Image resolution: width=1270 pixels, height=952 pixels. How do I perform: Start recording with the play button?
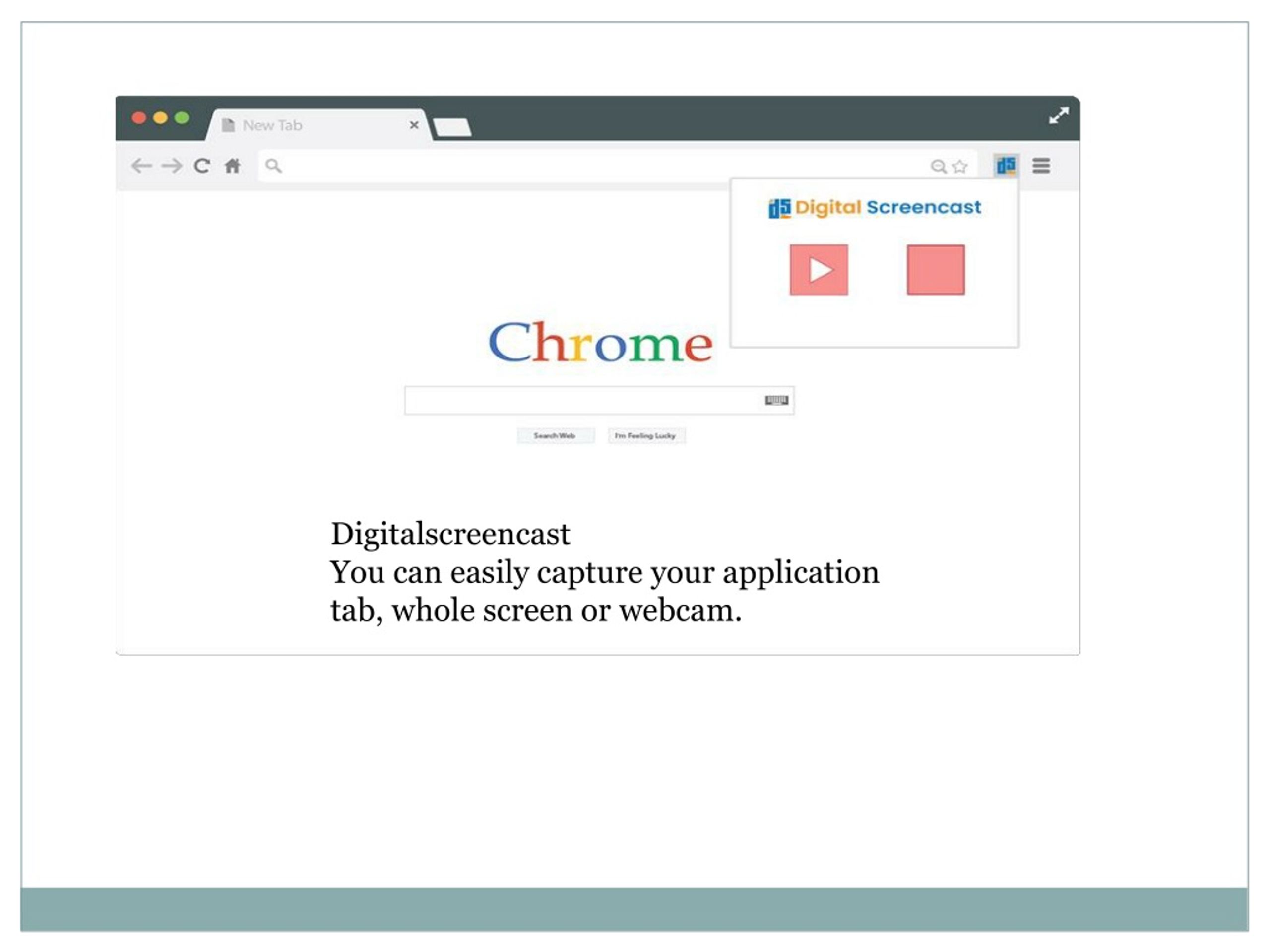point(819,270)
